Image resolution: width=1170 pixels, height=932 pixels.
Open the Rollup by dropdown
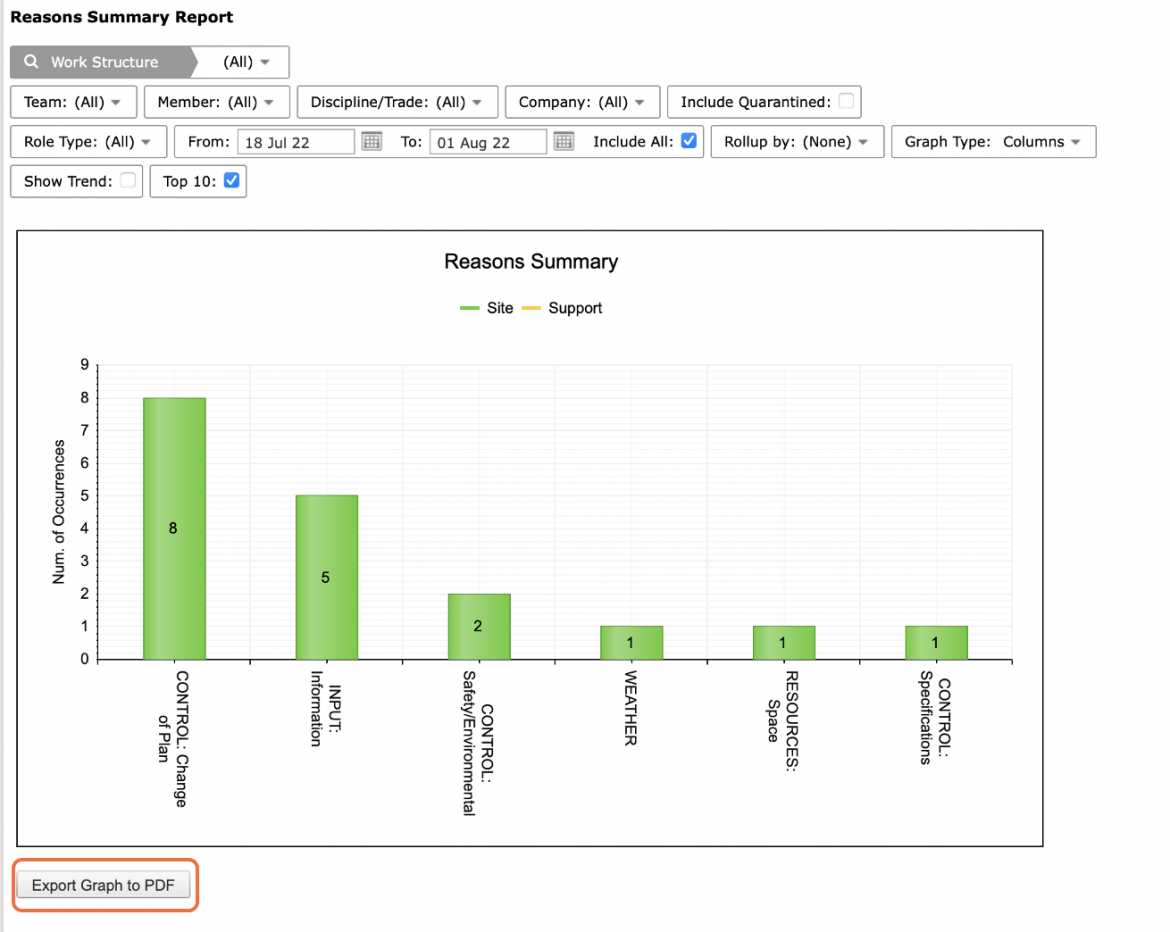(797, 142)
